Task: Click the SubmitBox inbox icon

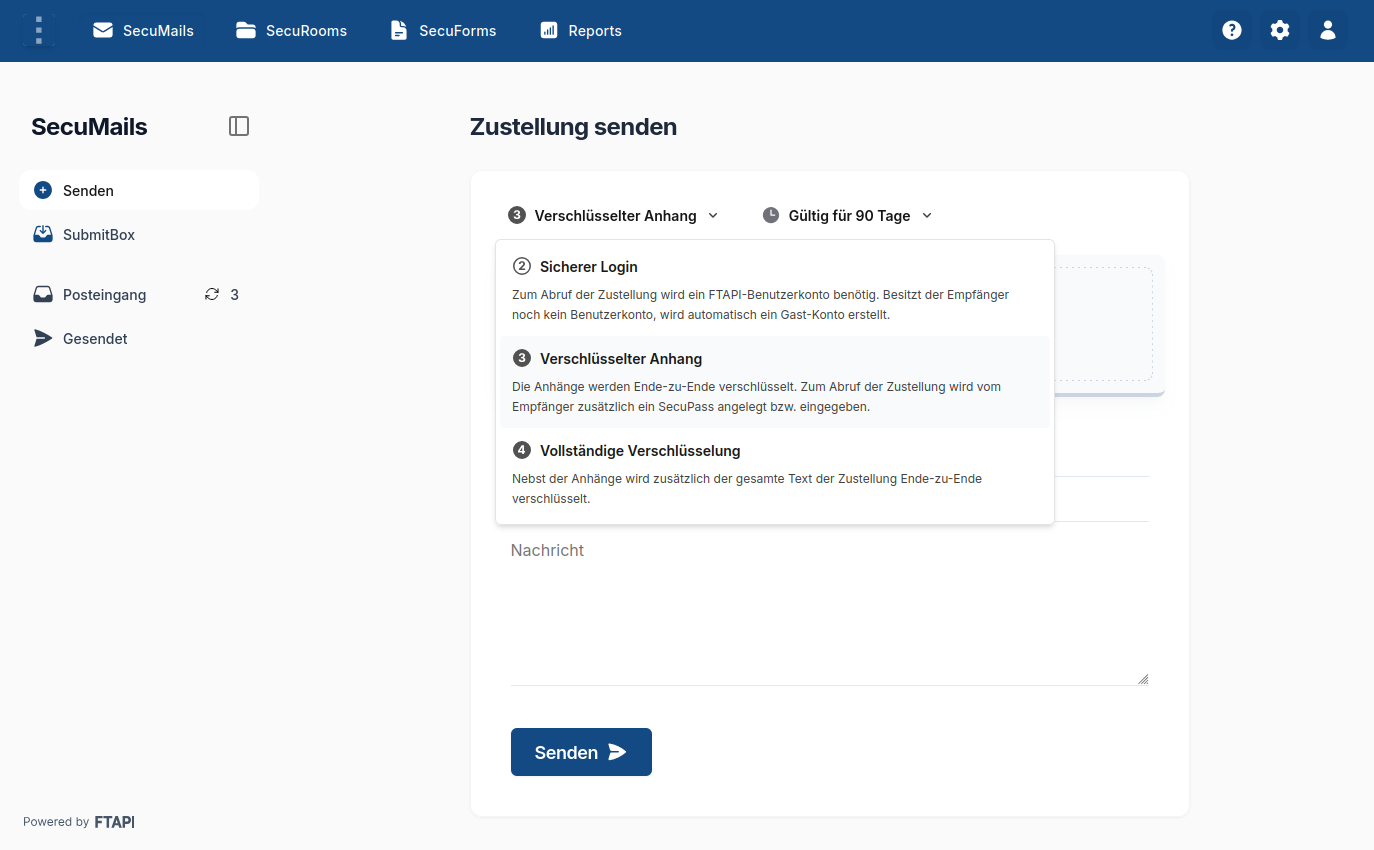Action: pos(43,234)
